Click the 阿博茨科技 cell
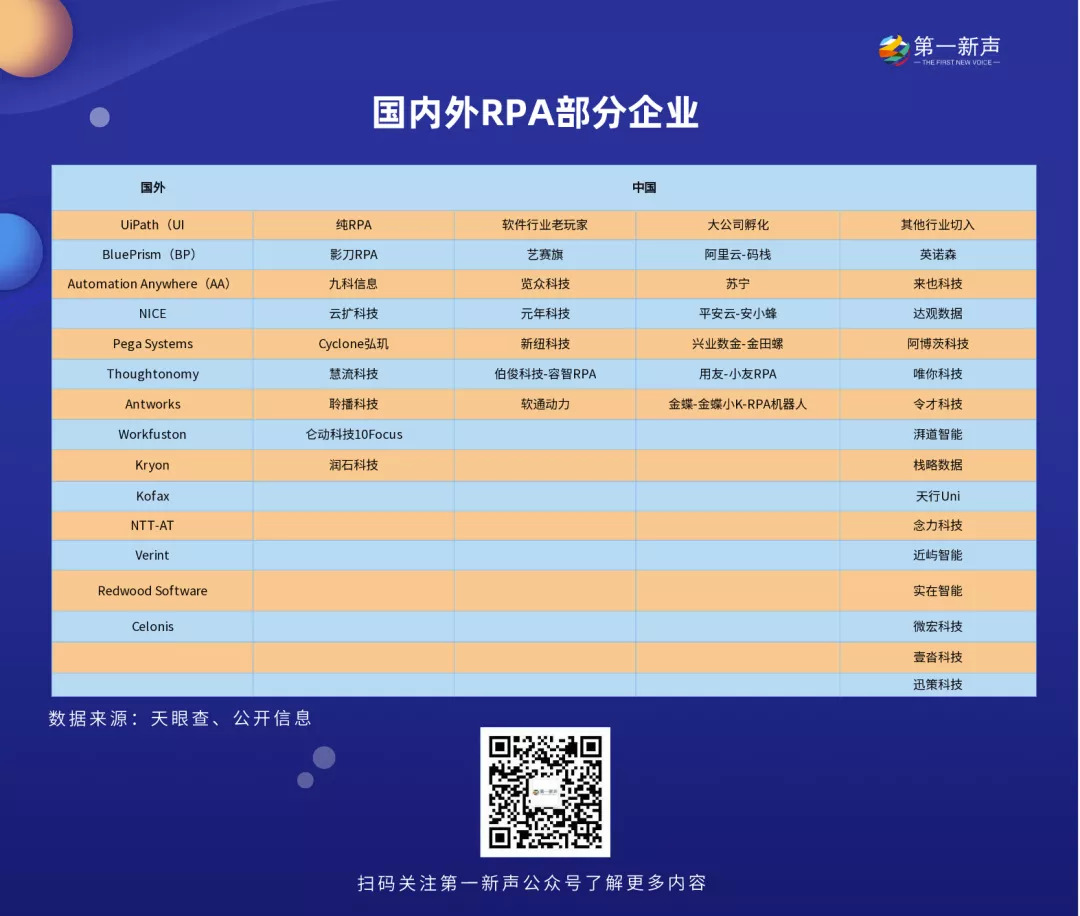 pos(937,344)
